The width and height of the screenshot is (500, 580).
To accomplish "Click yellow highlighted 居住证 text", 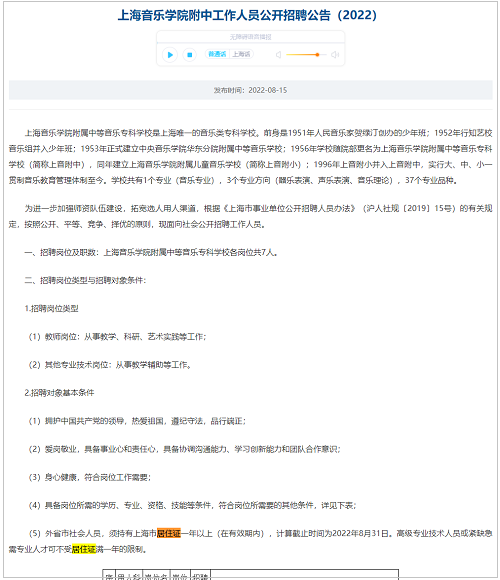I will [84, 549].
